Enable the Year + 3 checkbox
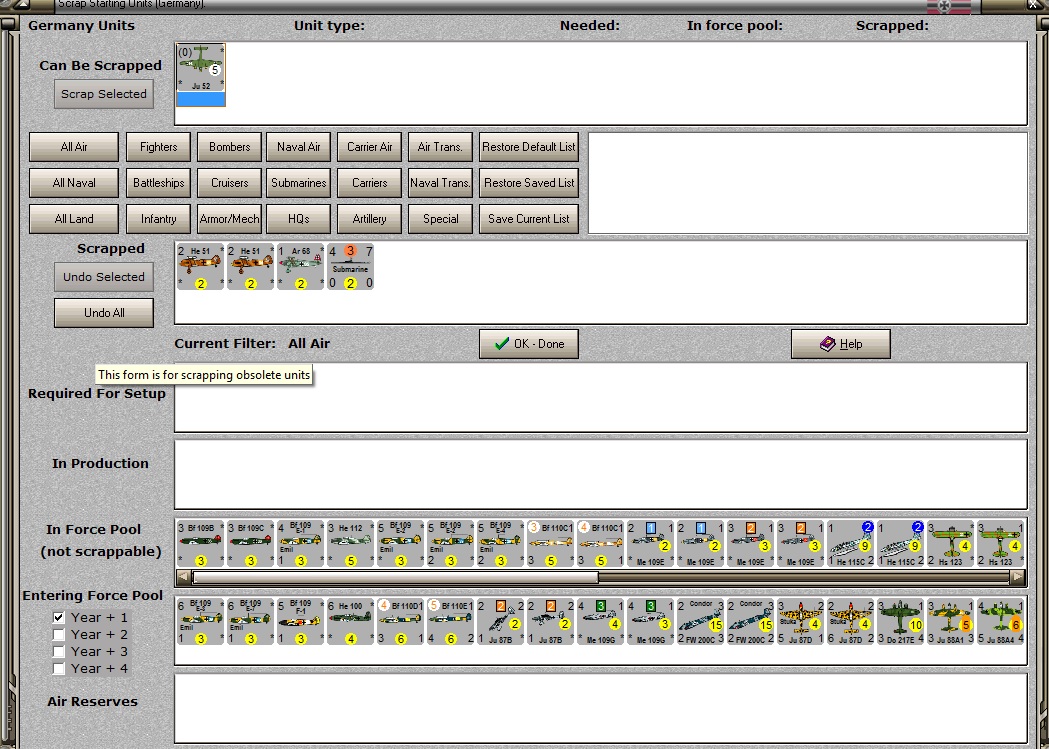1049x749 pixels. [x=59, y=651]
